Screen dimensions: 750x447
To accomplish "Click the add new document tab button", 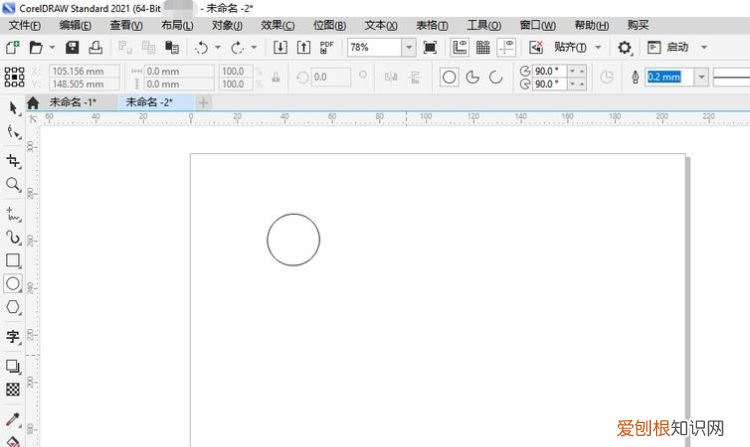I will 204,102.
